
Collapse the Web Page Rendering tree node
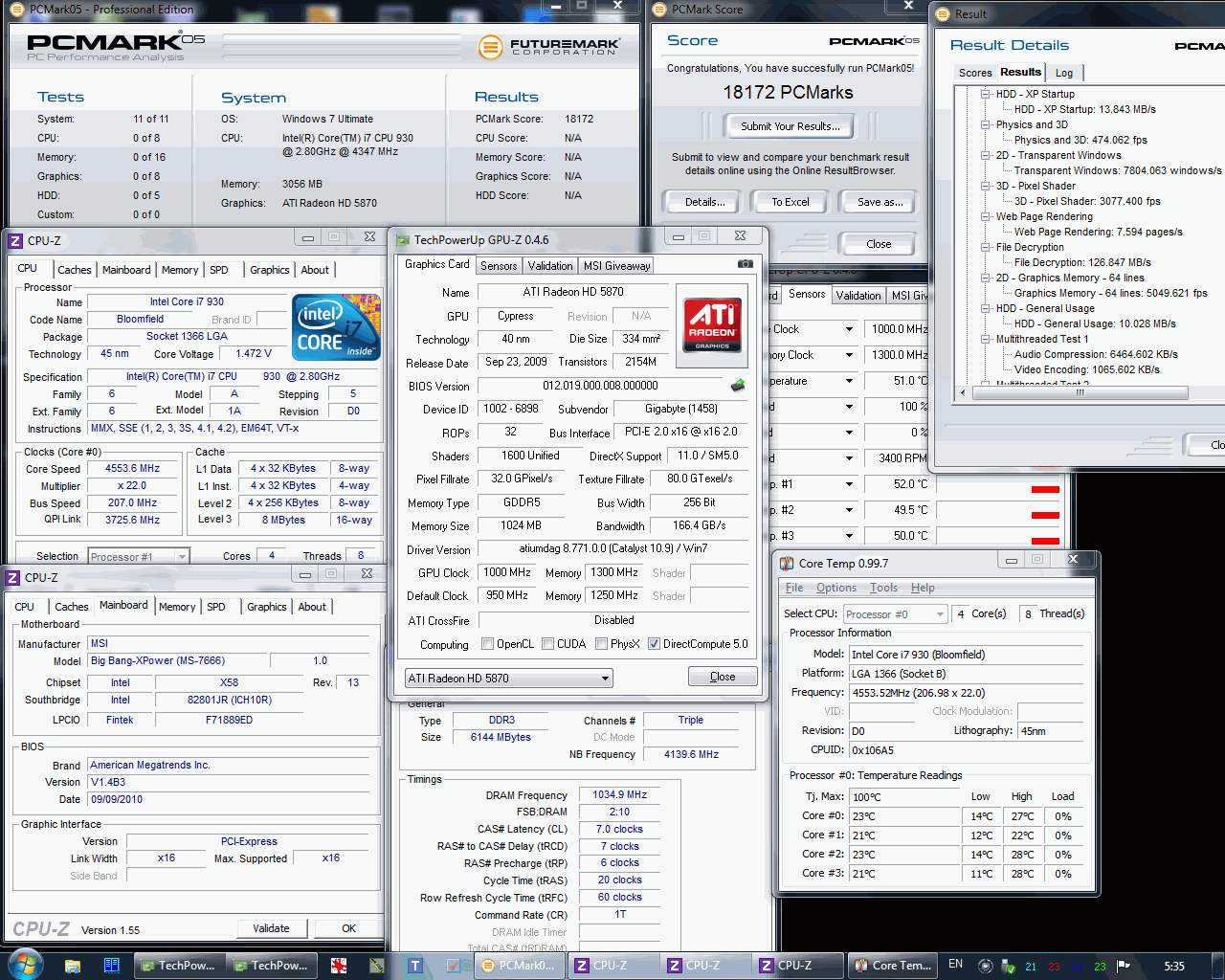(985, 216)
